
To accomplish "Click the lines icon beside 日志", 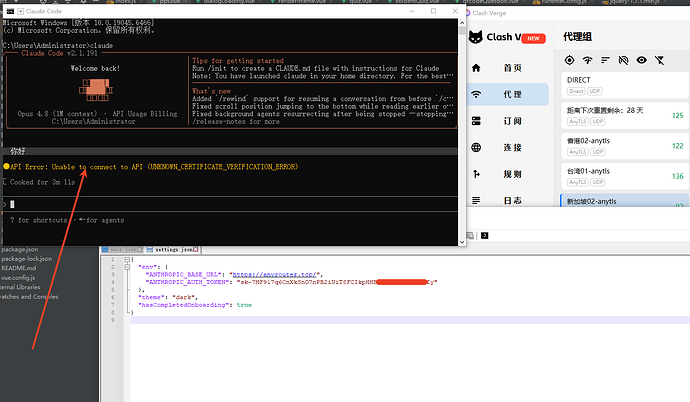I will tap(476, 200).
